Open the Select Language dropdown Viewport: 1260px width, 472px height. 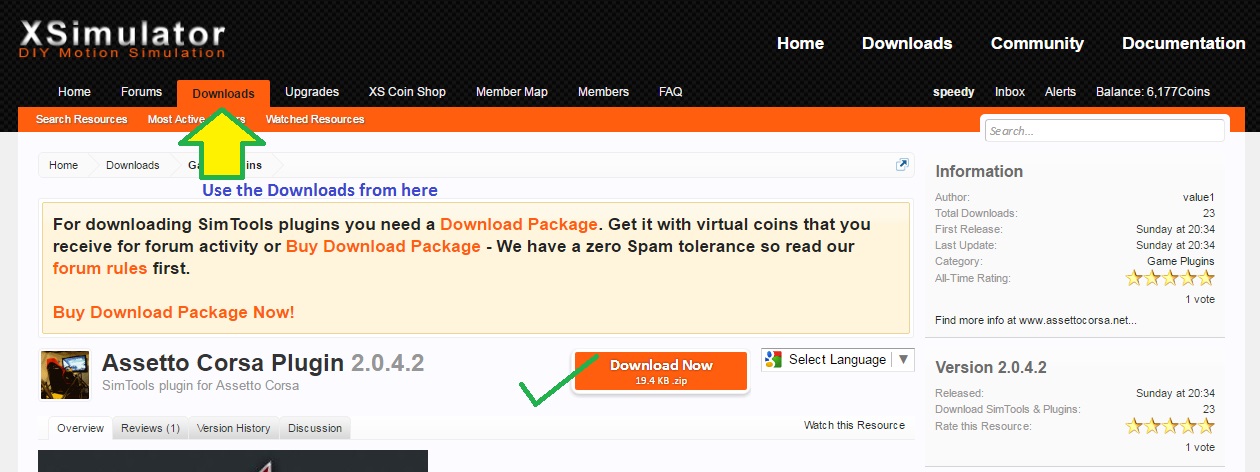(x=838, y=360)
